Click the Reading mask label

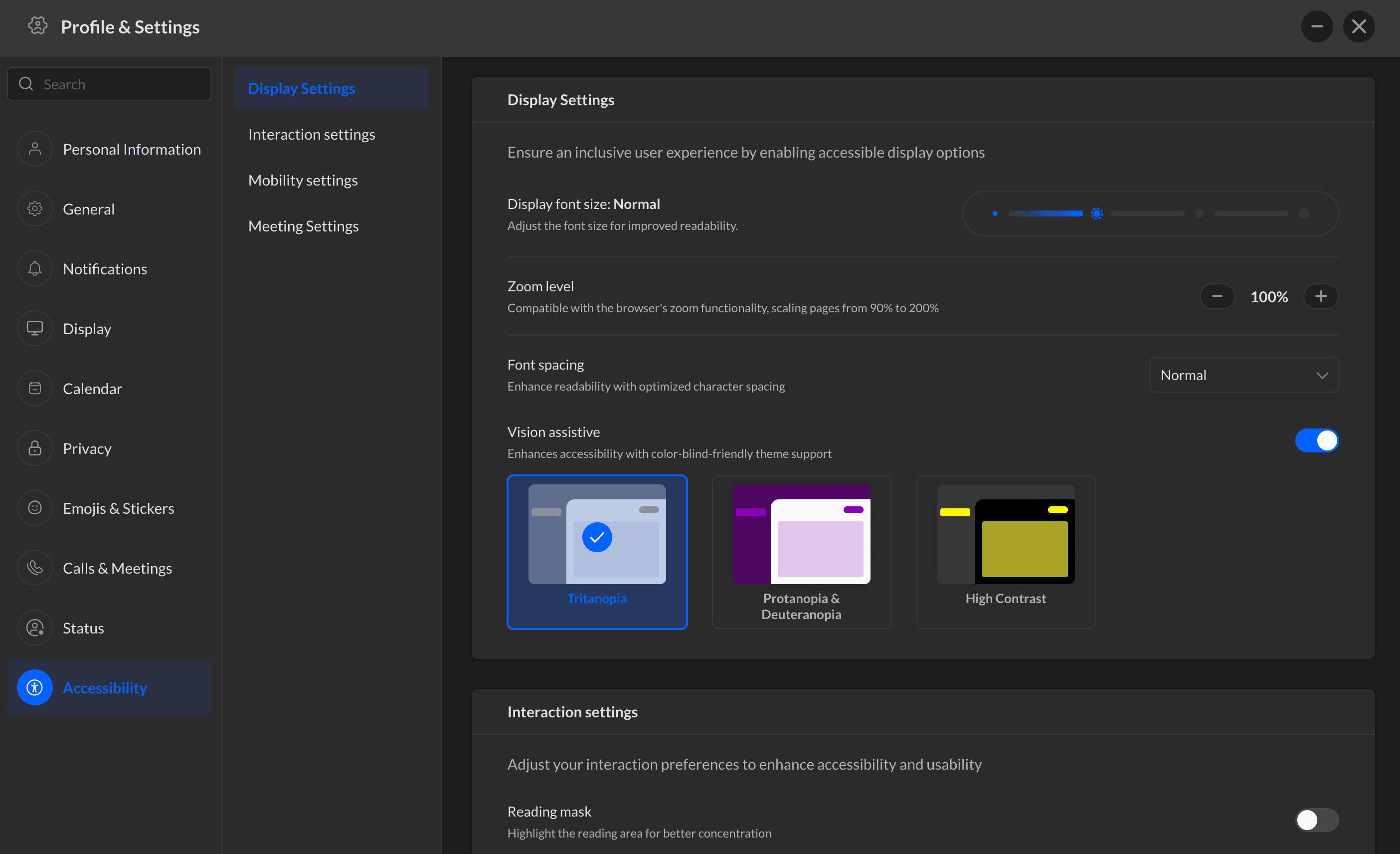click(549, 812)
